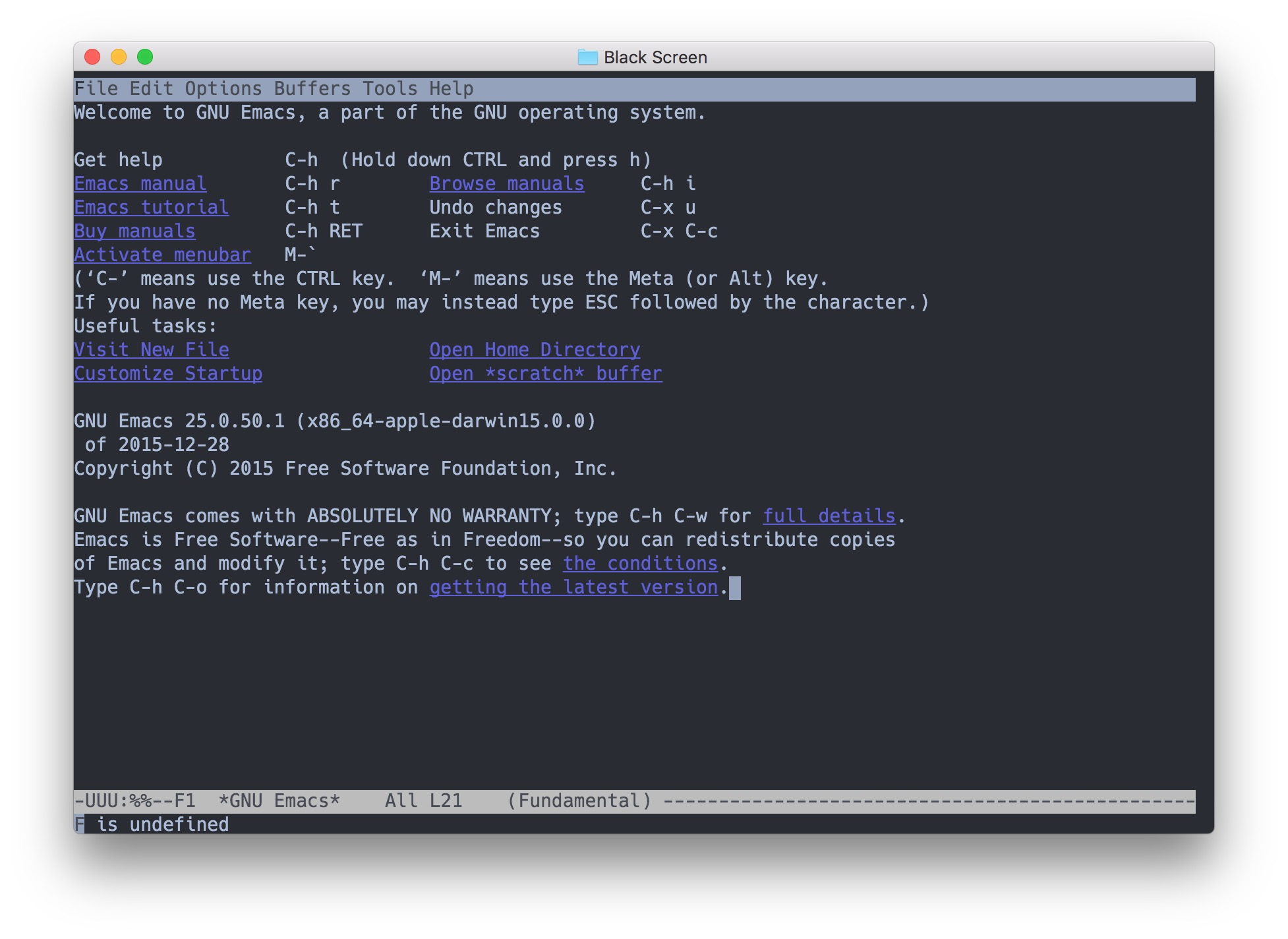Open the File menu
This screenshot has width=1288, height=939.
[96, 89]
